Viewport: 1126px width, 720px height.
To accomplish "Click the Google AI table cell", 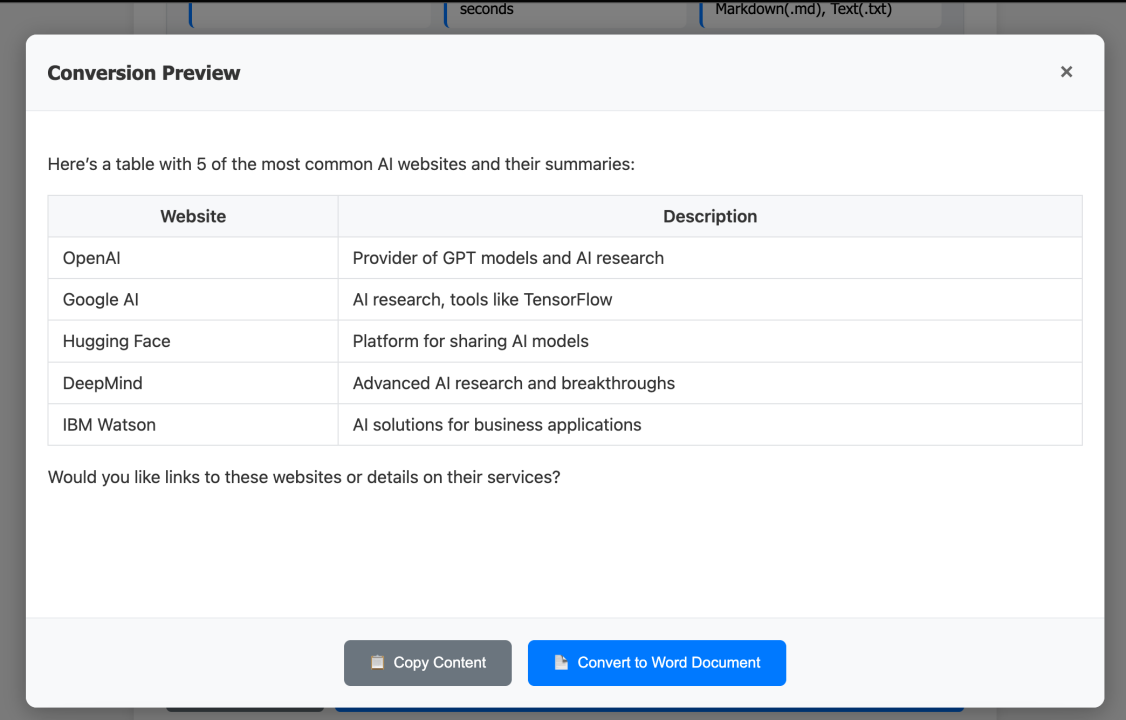I will [193, 299].
